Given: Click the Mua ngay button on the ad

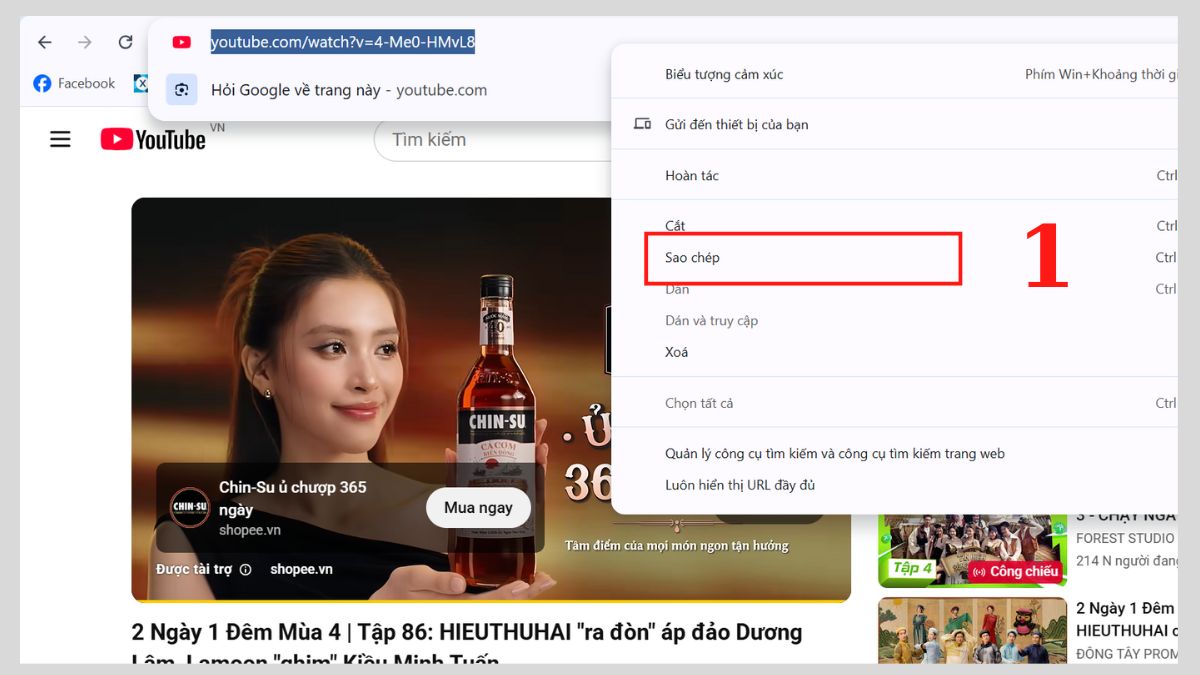Looking at the screenshot, I should [x=478, y=507].
